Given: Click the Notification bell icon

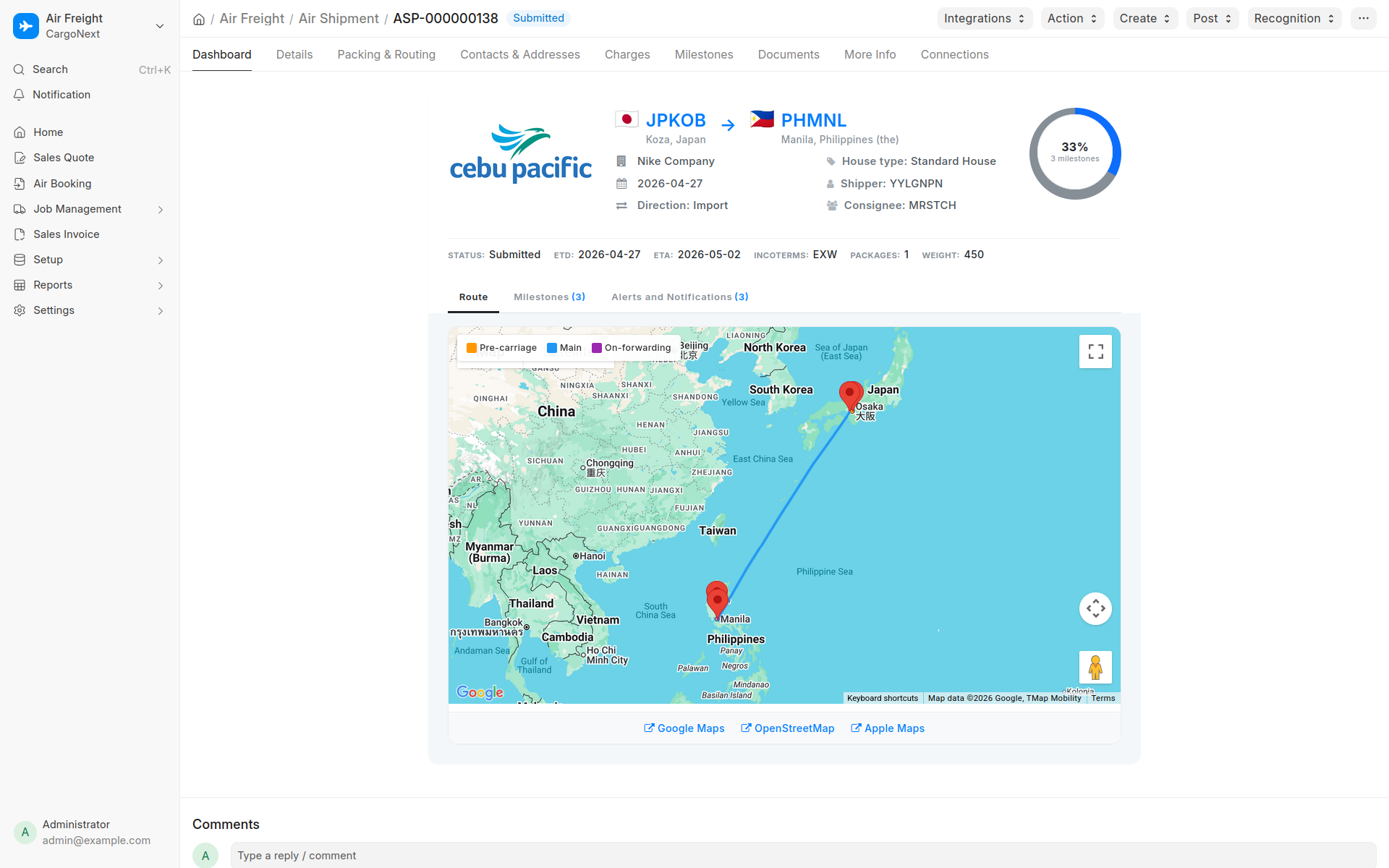Looking at the screenshot, I should pyautogui.click(x=20, y=95).
